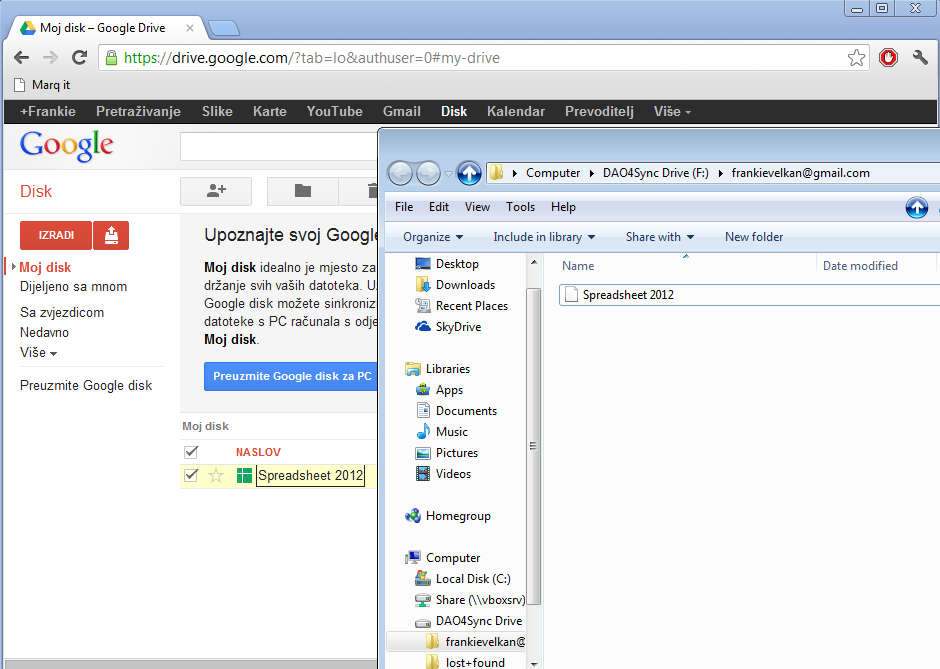Toggle the select-all checkbox beside NASLOV
Image resolution: width=940 pixels, height=669 pixels.
click(x=192, y=452)
